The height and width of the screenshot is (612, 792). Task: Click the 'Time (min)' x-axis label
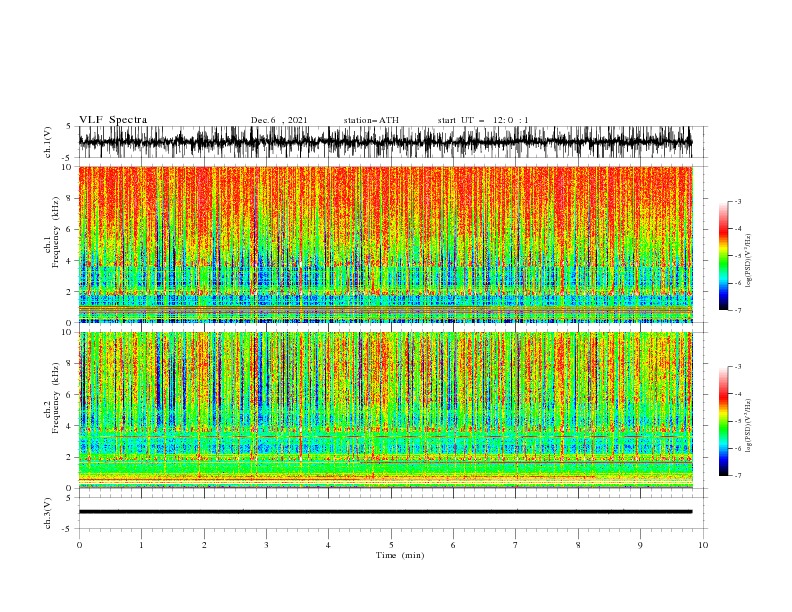(x=400, y=555)
